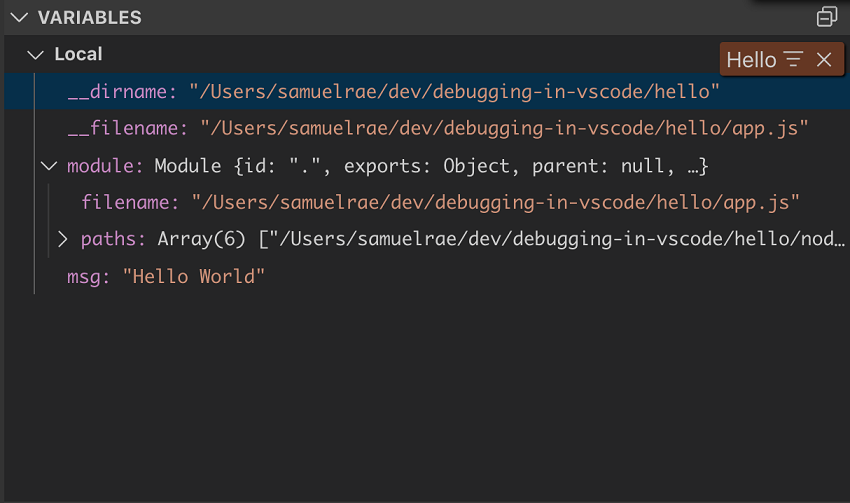This screenshot has width=850, height=503.
Task: Collapse the Local scope chevron
Action: (x=35, y=55)
